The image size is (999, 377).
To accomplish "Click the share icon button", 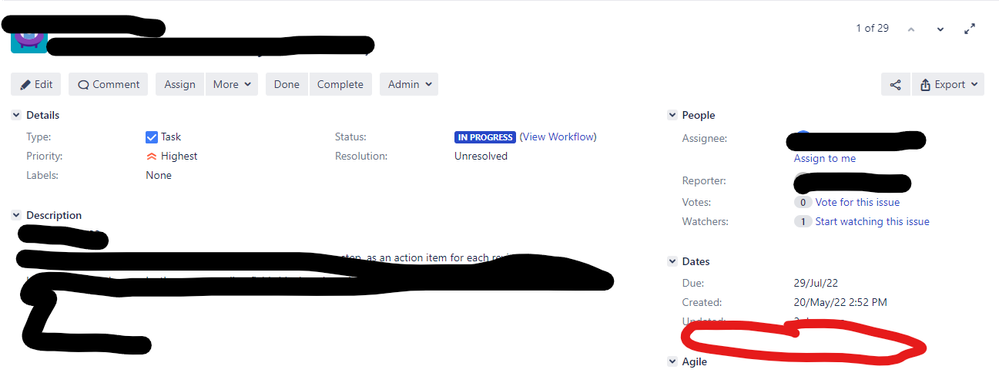I will (x=895, y=85).
